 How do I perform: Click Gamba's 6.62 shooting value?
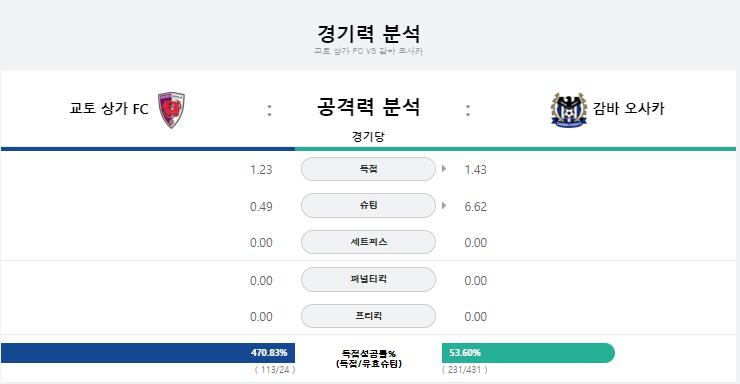pos(475,207)
